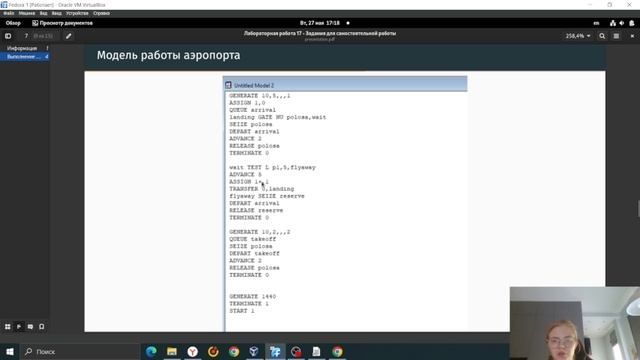Open the last Chrome icon in taskbar
640x360 pixels.
337,351
